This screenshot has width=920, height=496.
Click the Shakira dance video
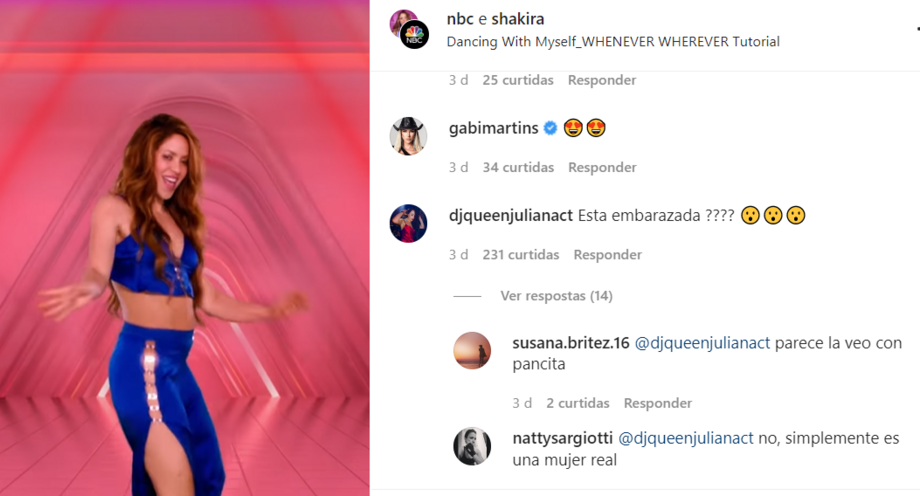tap(185, 248)
